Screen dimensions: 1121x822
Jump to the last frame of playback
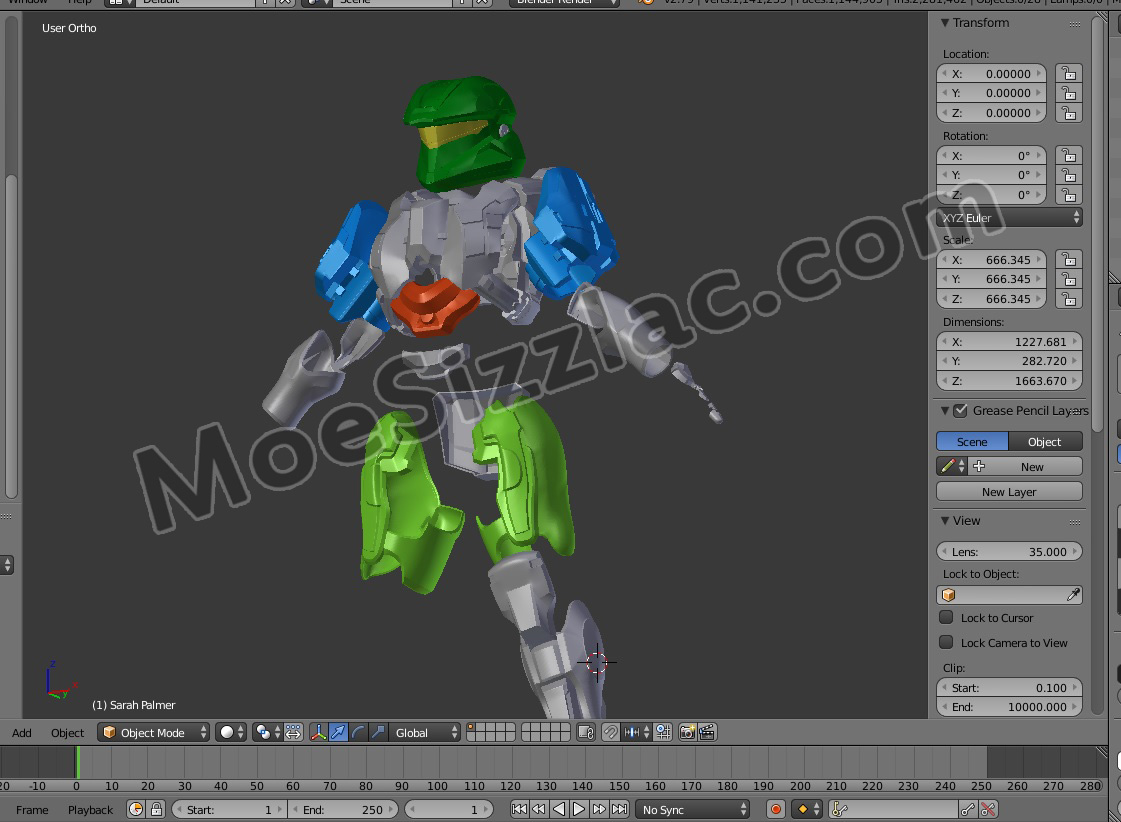point(619,809)
